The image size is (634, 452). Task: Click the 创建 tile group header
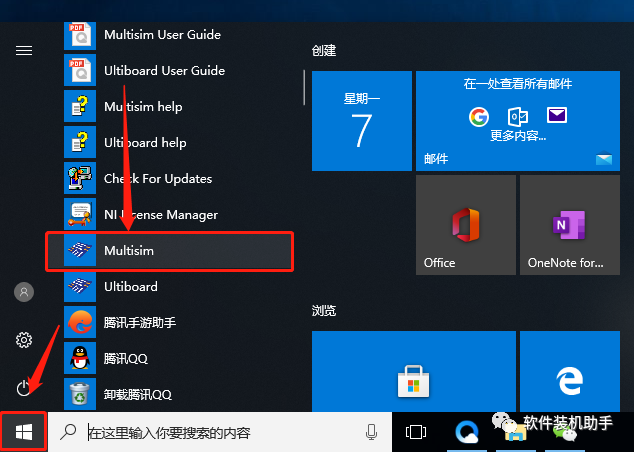(324, 51)
